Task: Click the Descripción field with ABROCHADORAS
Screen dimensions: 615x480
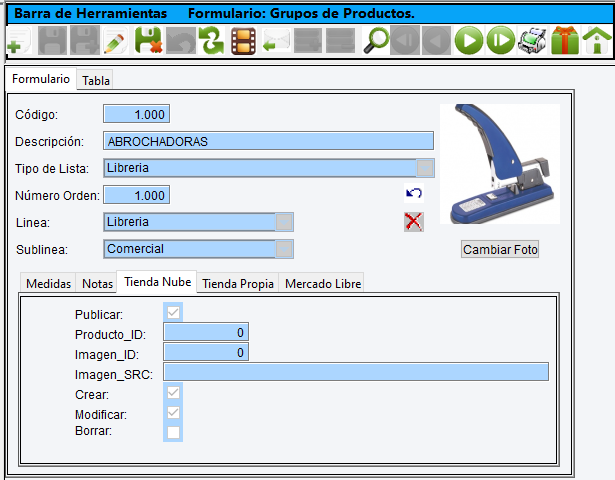Action: pyautogui.click(x=268, y=141)
